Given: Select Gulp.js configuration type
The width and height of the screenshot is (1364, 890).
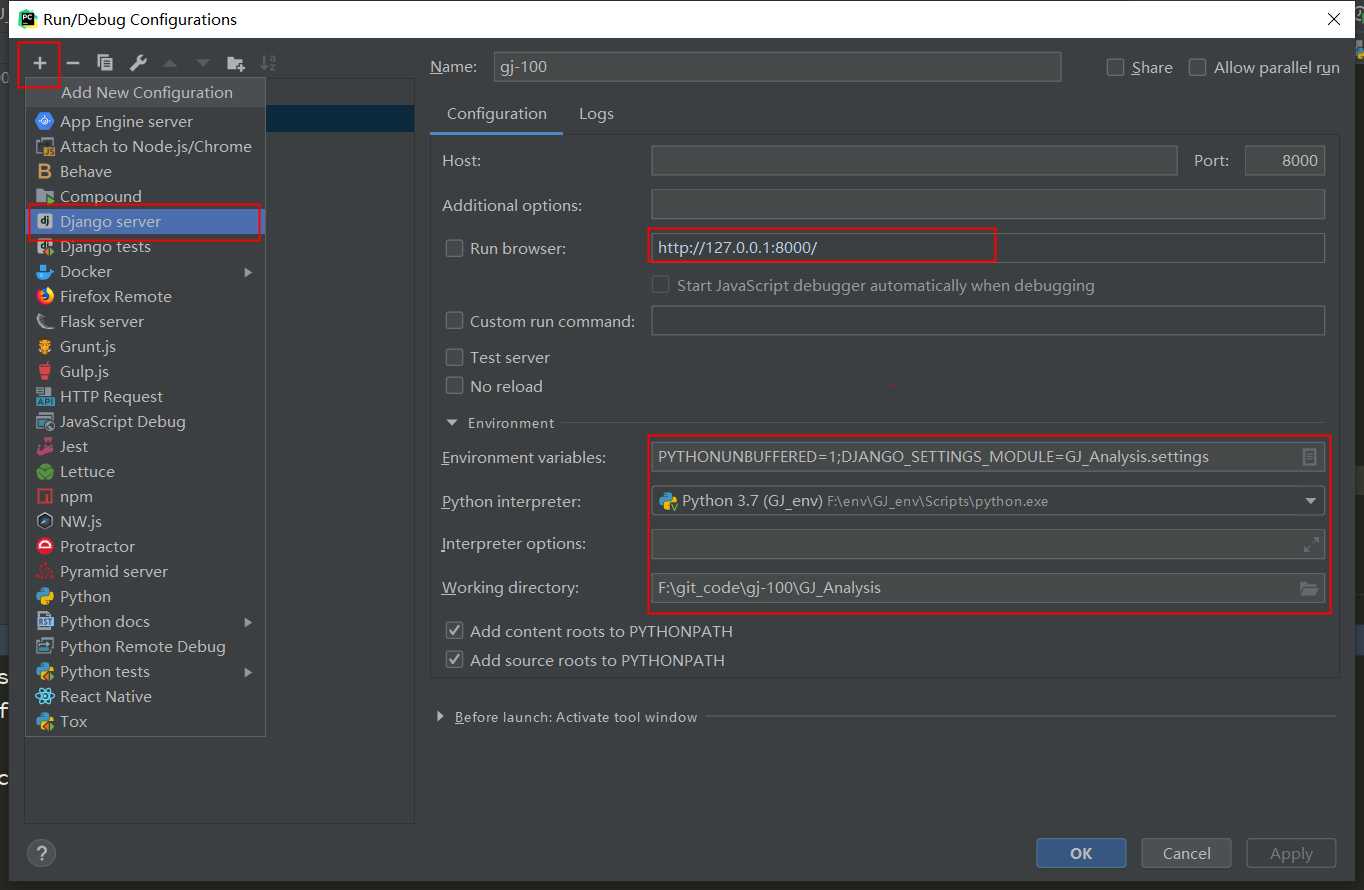Looking at the screenshot, I should tap(145, 371).
